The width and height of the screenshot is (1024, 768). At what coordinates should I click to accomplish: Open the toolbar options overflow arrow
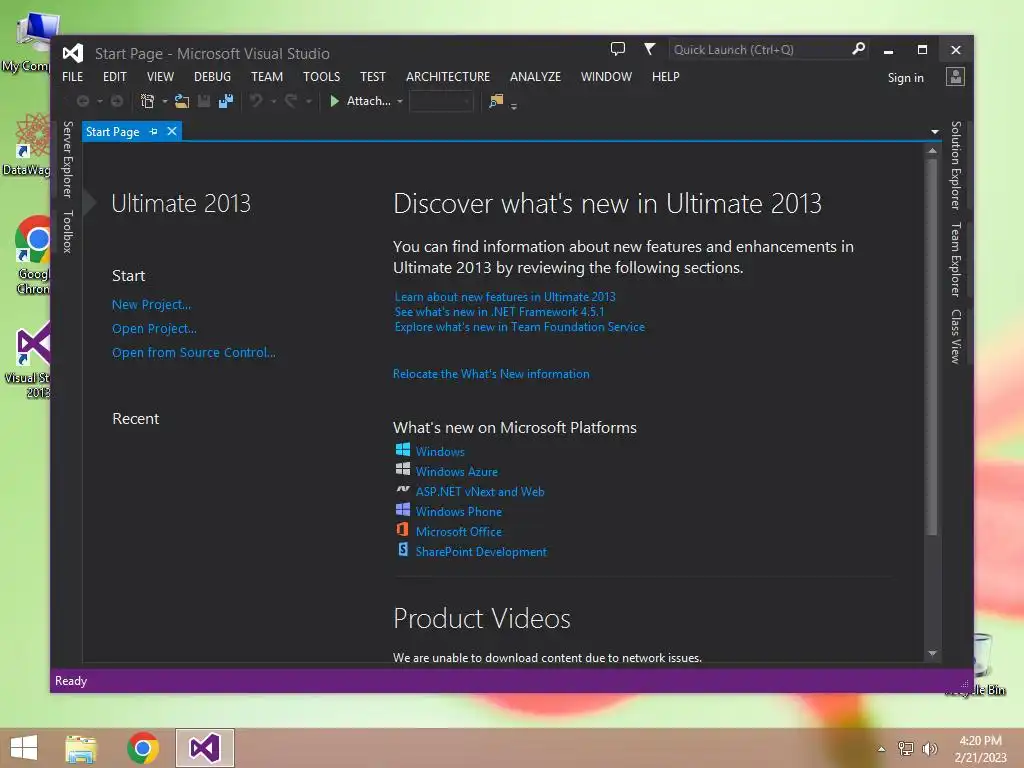pyautogui.click(x=514, y=106)
